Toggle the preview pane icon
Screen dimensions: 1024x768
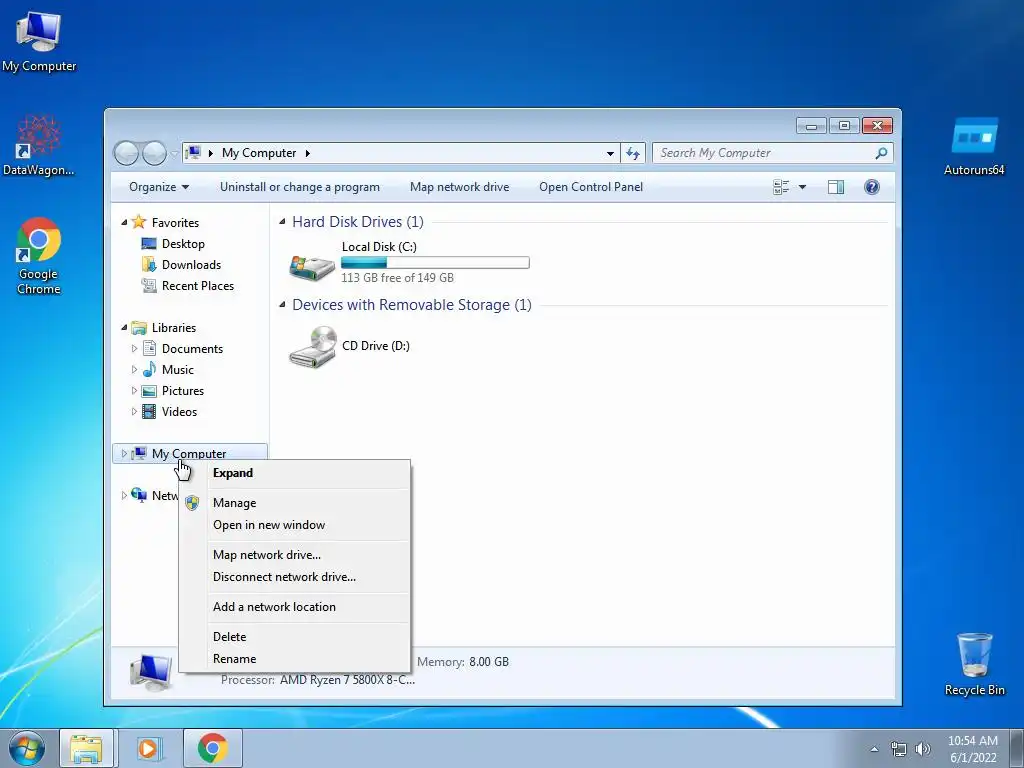point(835,187)
